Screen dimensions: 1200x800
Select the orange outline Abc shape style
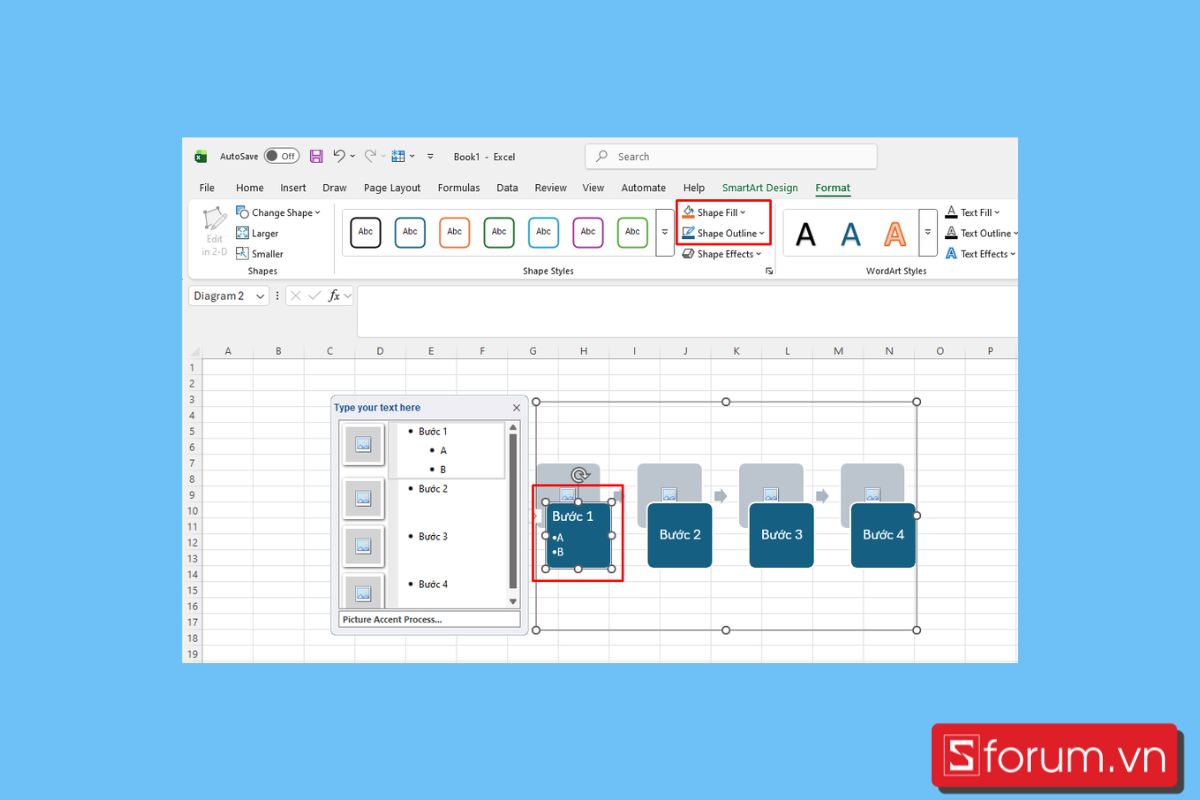tap(454, 232)
